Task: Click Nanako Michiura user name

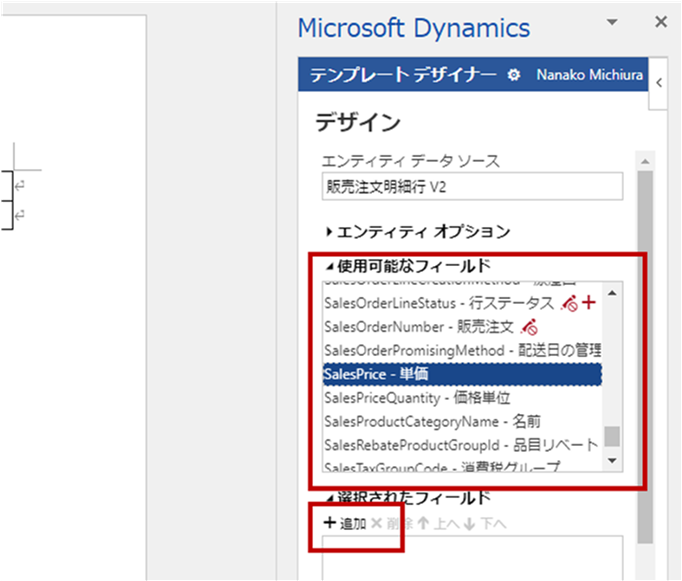Action: pyautogui.click(x=589, y=75)
